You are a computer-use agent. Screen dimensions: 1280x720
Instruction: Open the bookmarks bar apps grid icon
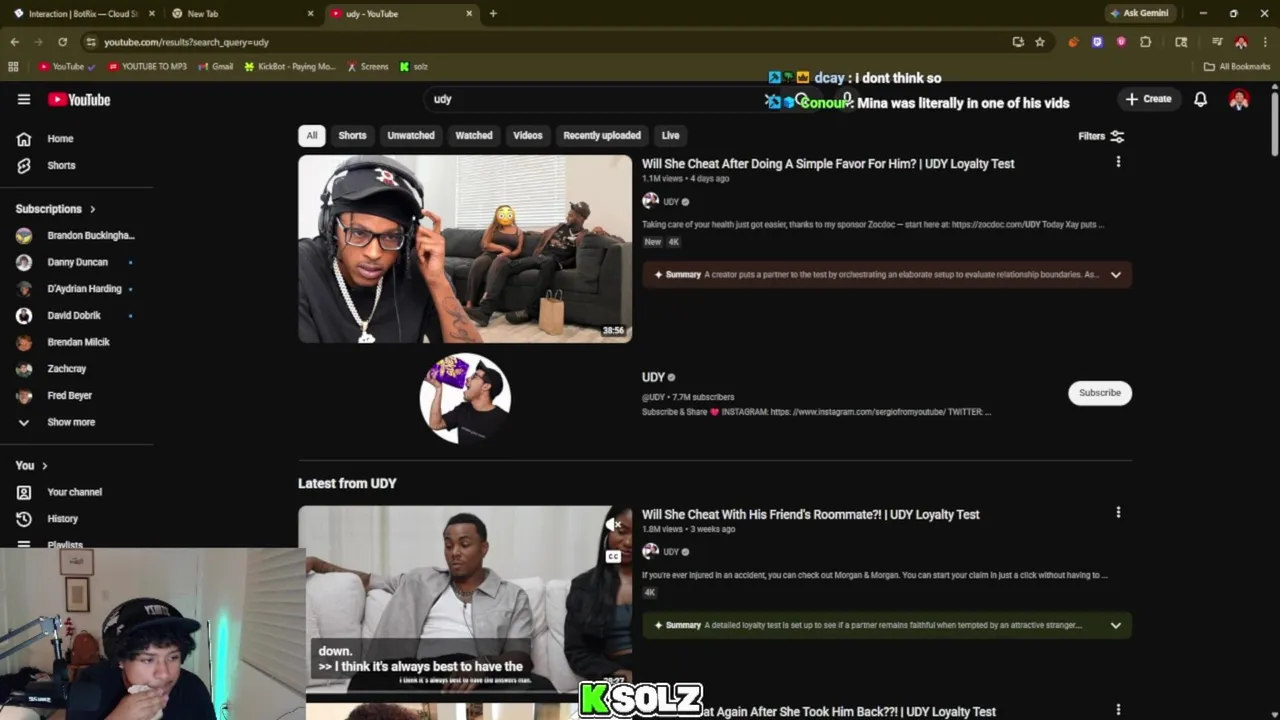pyautogui.click(x=13, y=67)
